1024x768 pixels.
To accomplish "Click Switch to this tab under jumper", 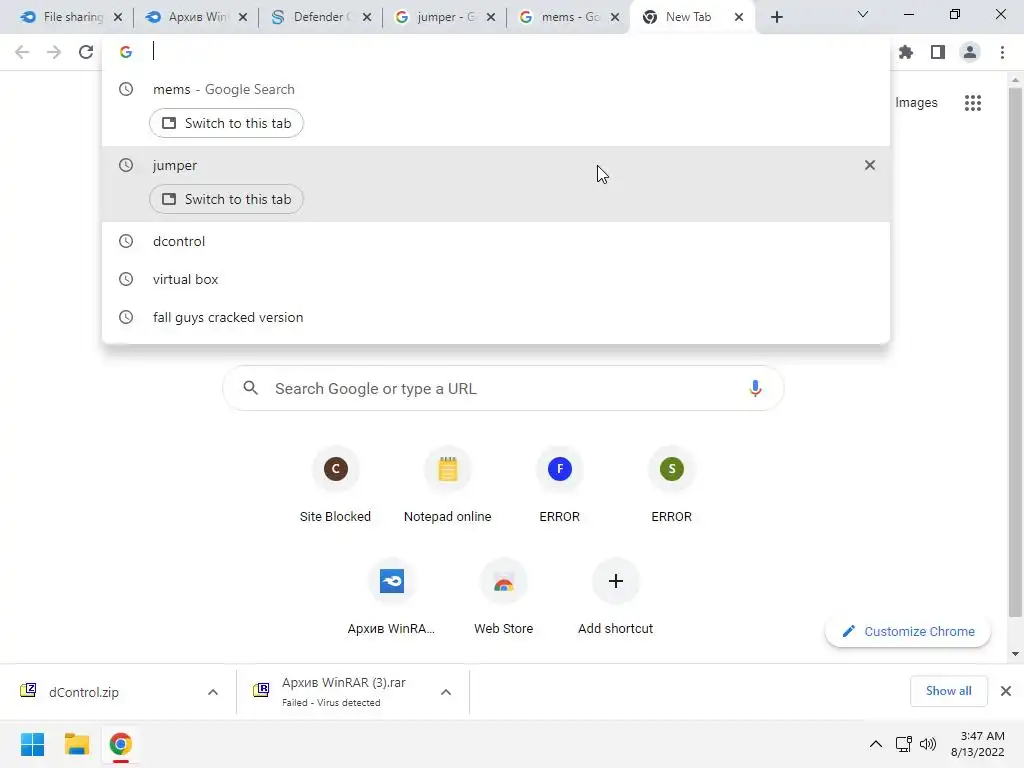I will (226, 199).
